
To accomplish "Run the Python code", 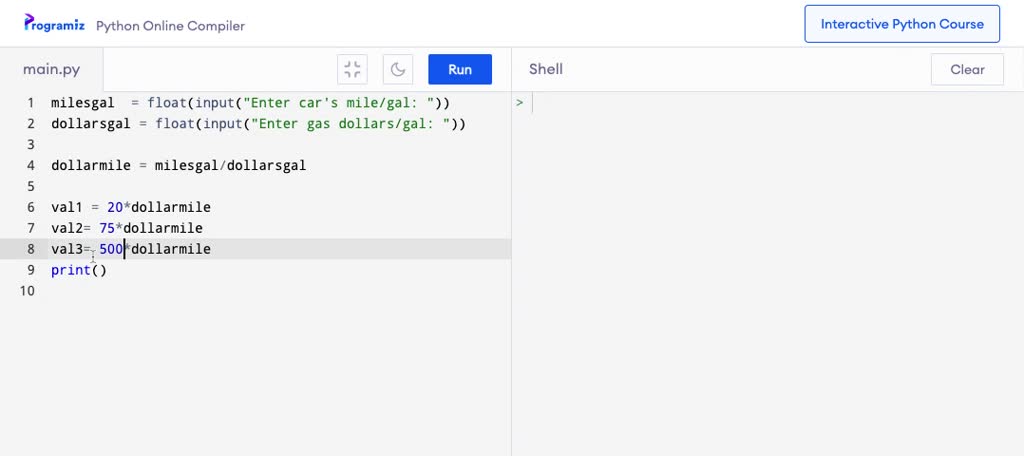I will tap(460, 69).
